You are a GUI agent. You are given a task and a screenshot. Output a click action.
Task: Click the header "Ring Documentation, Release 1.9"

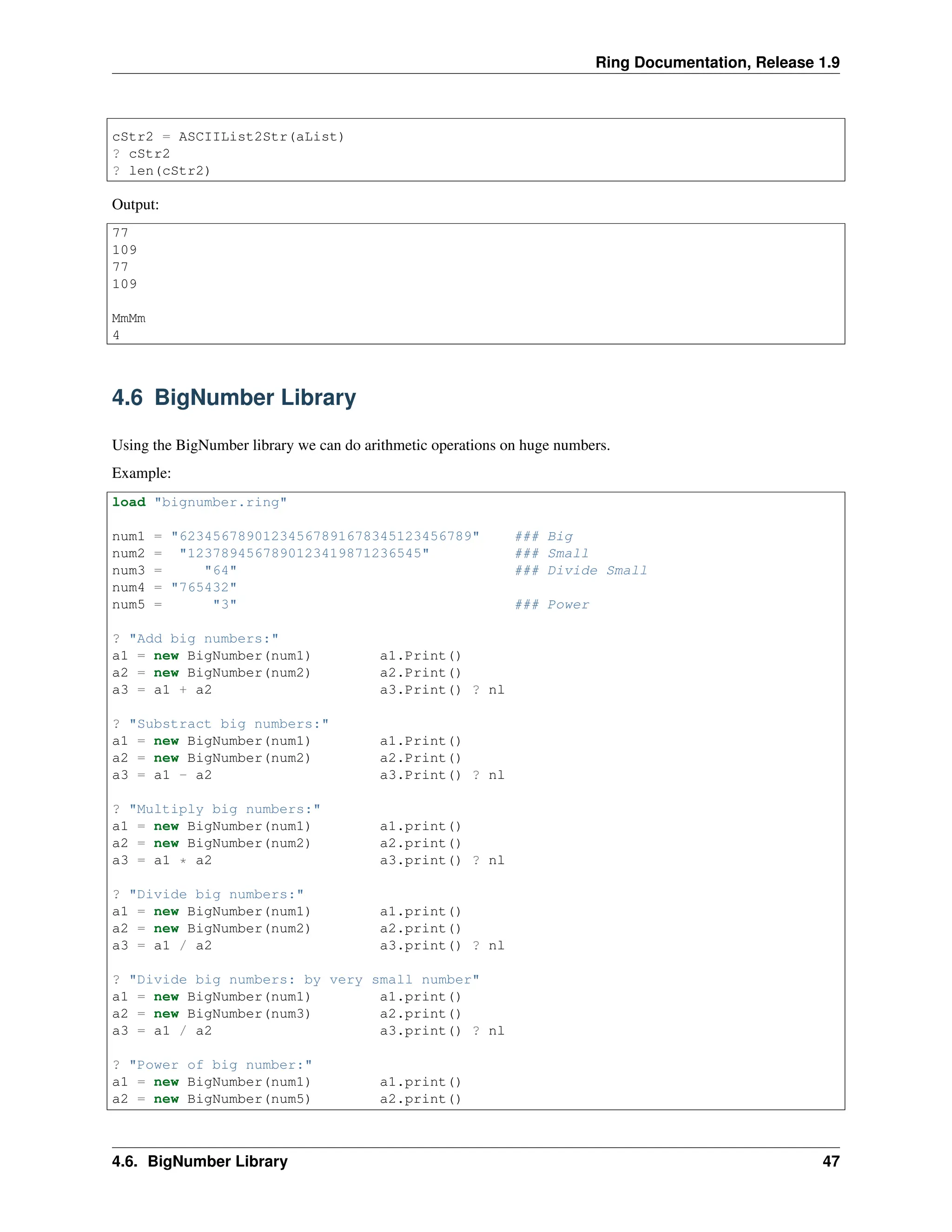point(717,62)
